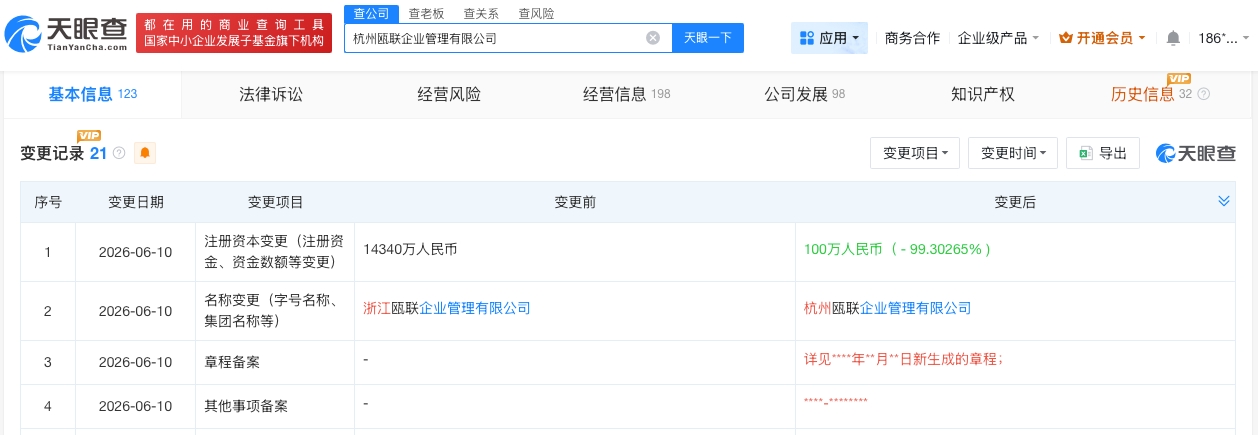Open the account 186 dropdown
Image resolution: width=1258 pixels, height=435 pixels.
[x=1223, y=38]
